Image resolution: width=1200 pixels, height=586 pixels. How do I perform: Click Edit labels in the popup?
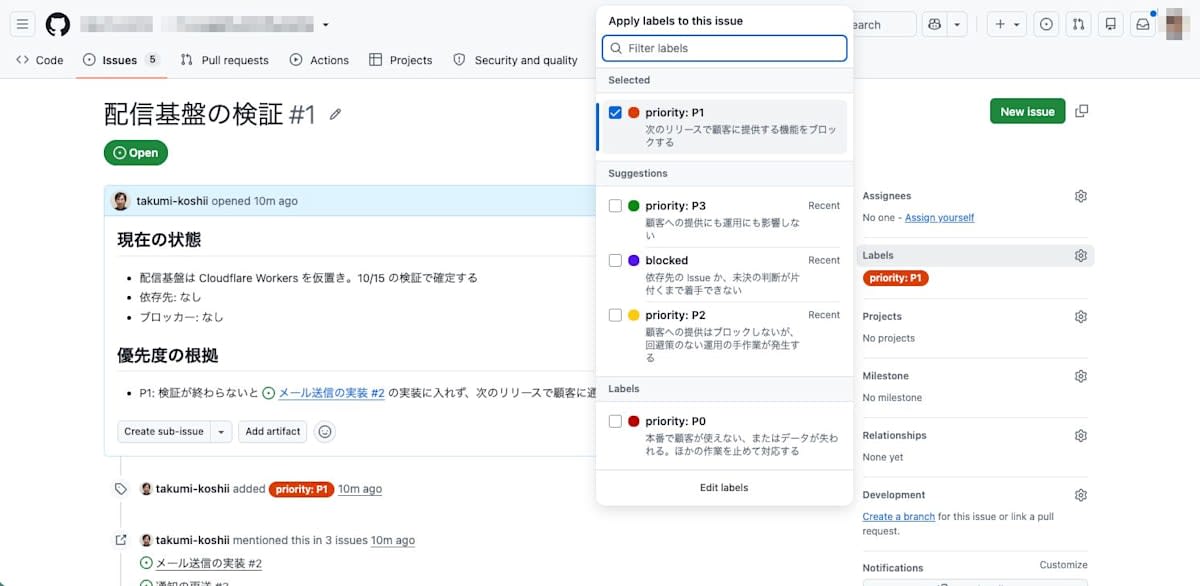724,488
